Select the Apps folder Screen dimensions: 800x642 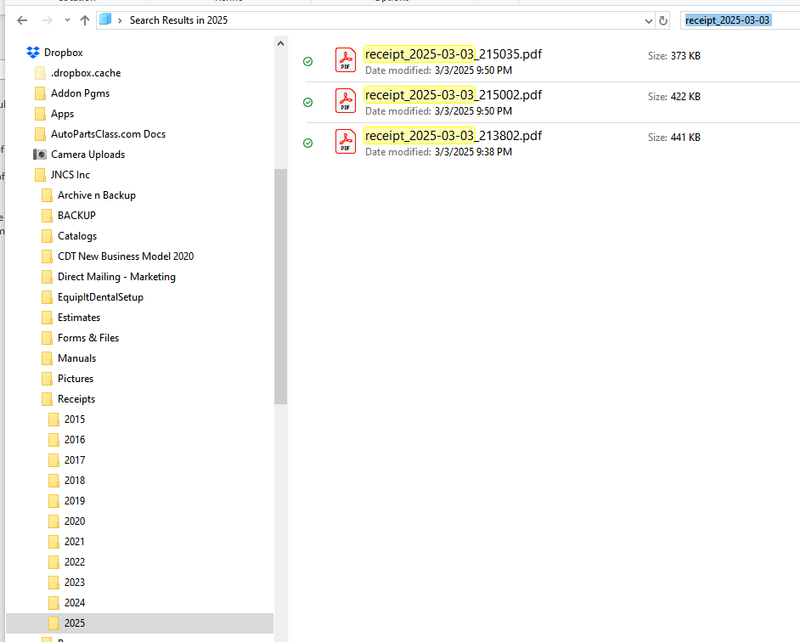click(x=62, y=114)
